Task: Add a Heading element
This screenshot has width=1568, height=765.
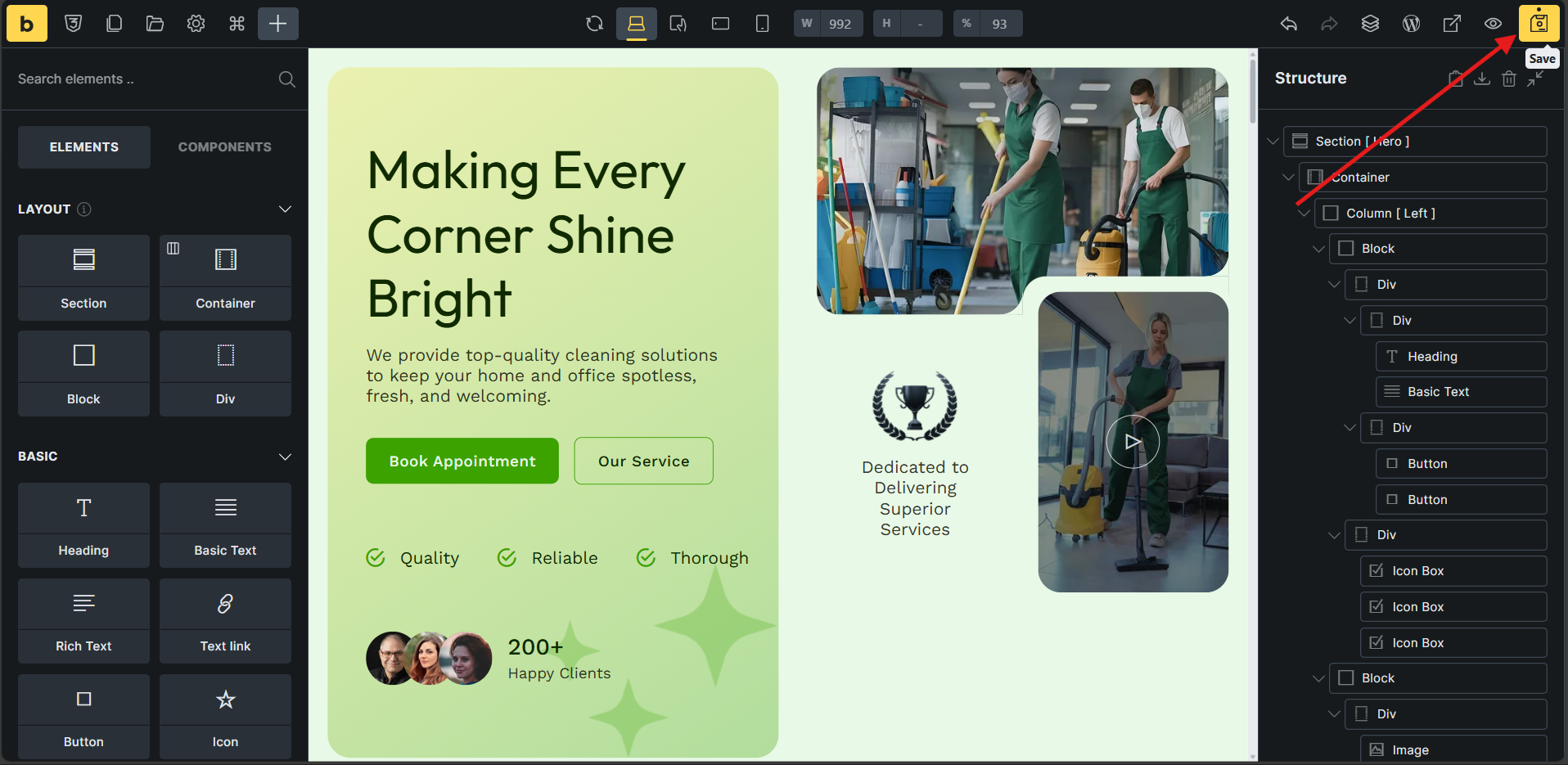Action: pyautogui.click(x=83, y=525)
